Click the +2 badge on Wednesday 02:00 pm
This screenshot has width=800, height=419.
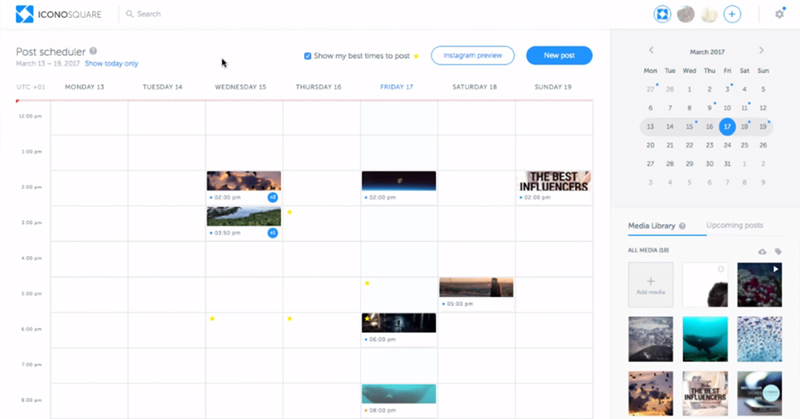coord(273,197)
